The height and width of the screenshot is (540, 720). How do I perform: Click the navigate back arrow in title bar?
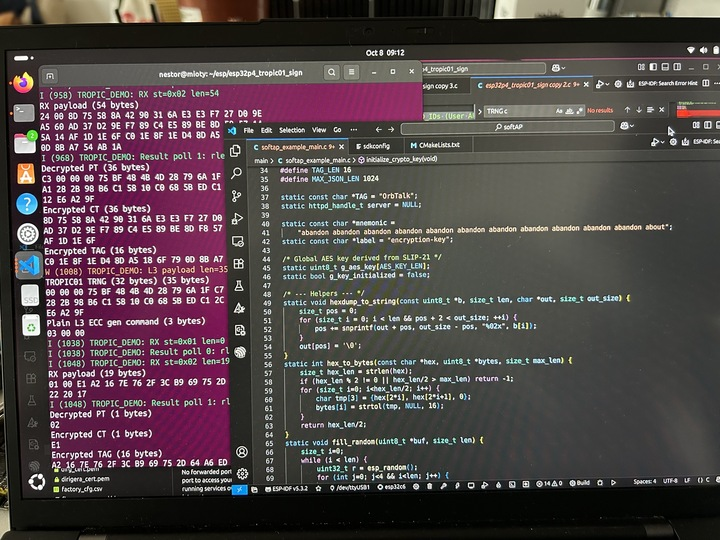click(378, 129)
